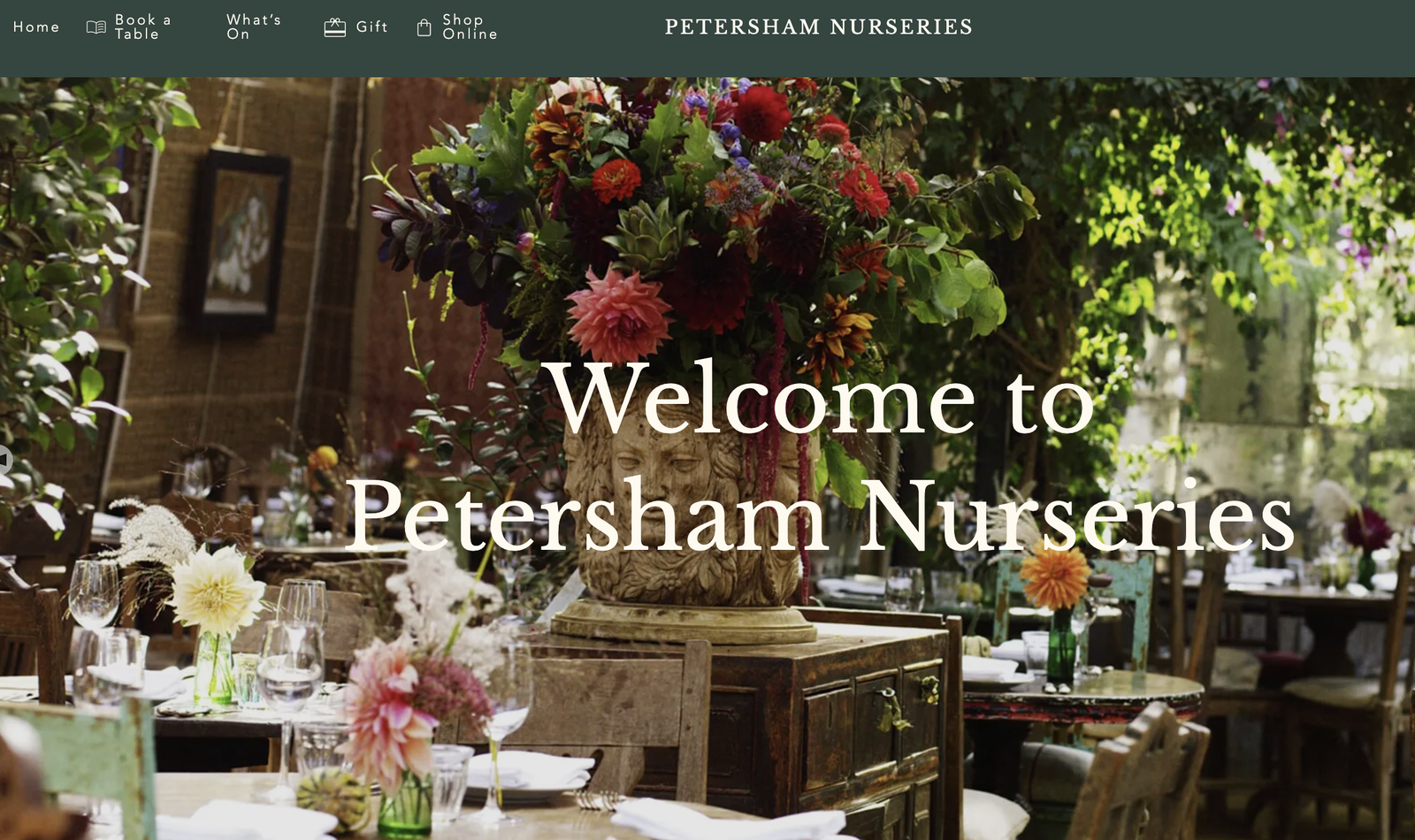Click the empty dark green header bar area

pos(1194,38)
